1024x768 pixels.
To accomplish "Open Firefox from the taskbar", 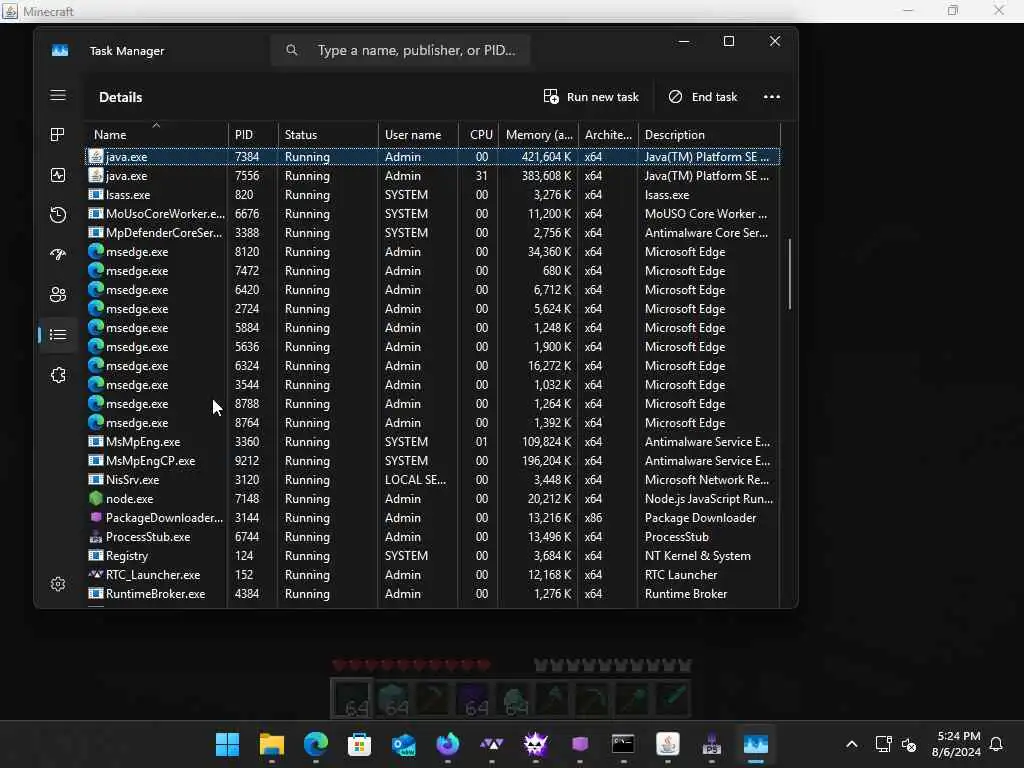I will point(447,744).
